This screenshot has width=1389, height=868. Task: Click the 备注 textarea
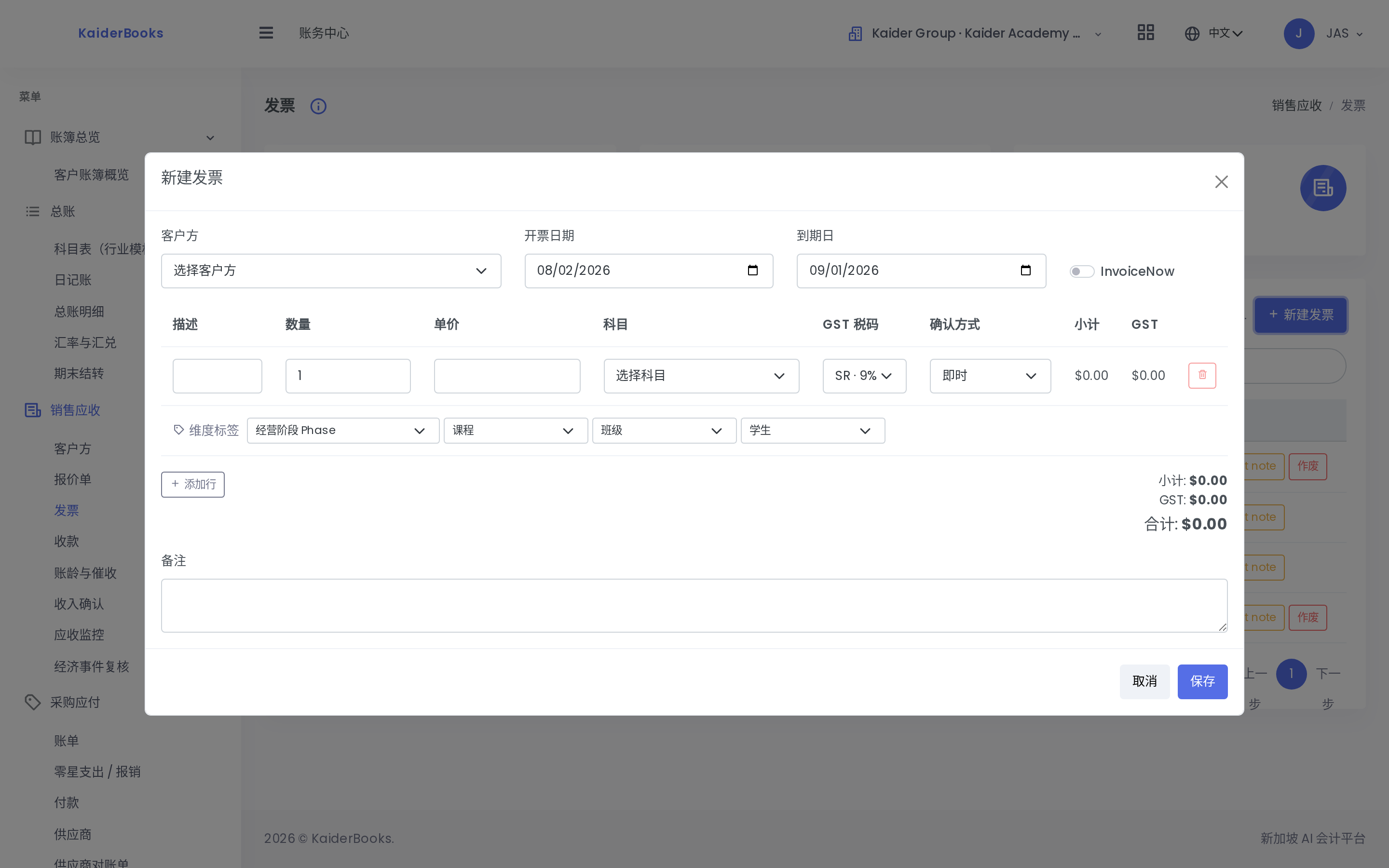coord(694,606)
